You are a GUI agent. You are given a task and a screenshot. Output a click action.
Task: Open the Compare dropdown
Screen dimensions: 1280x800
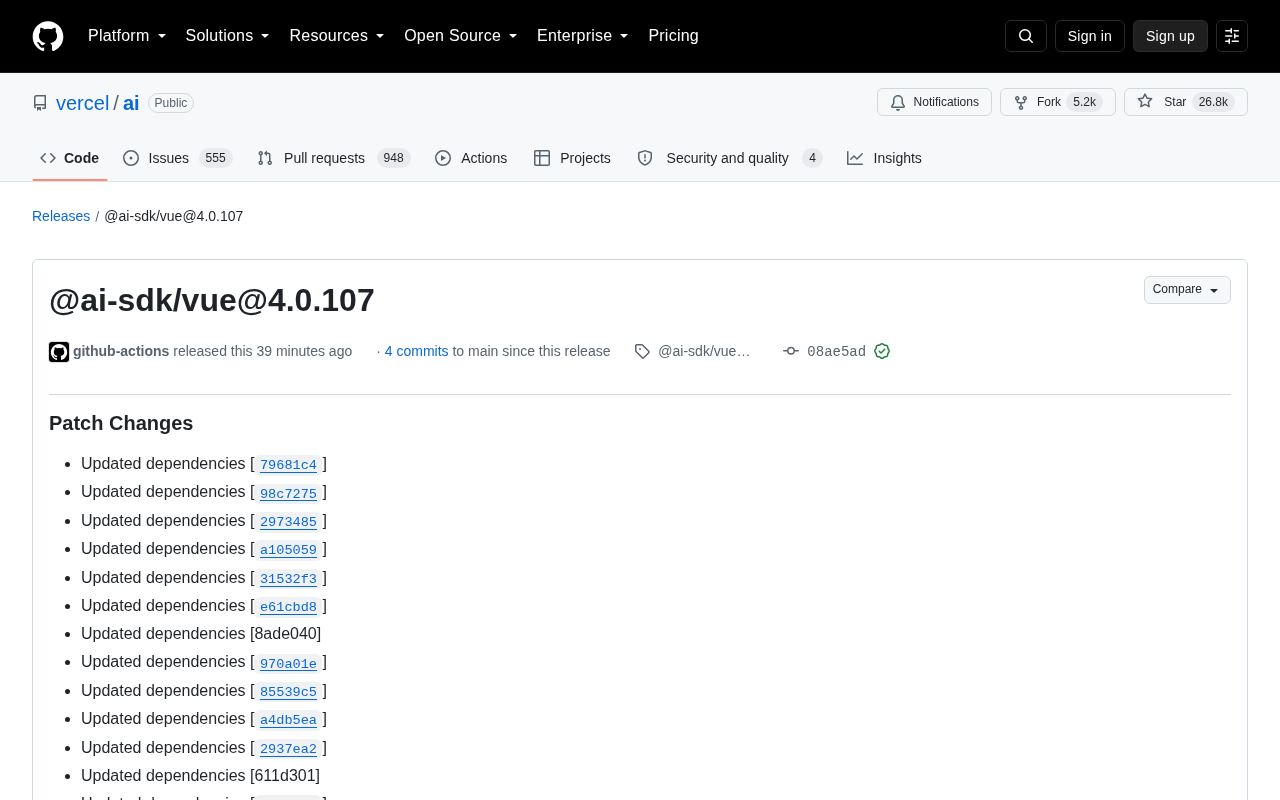(1187, 290)
